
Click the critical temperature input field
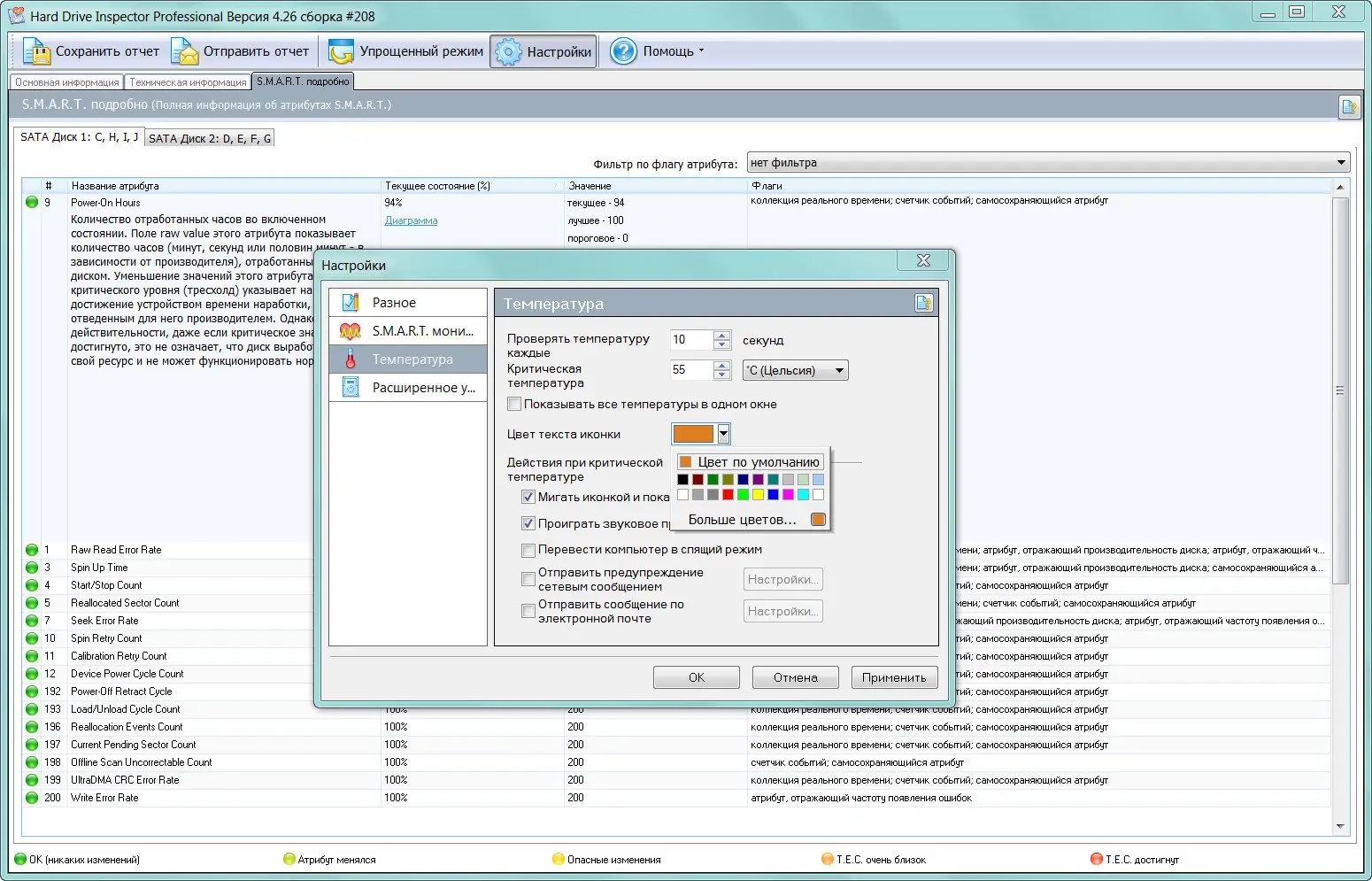point(691,370)
